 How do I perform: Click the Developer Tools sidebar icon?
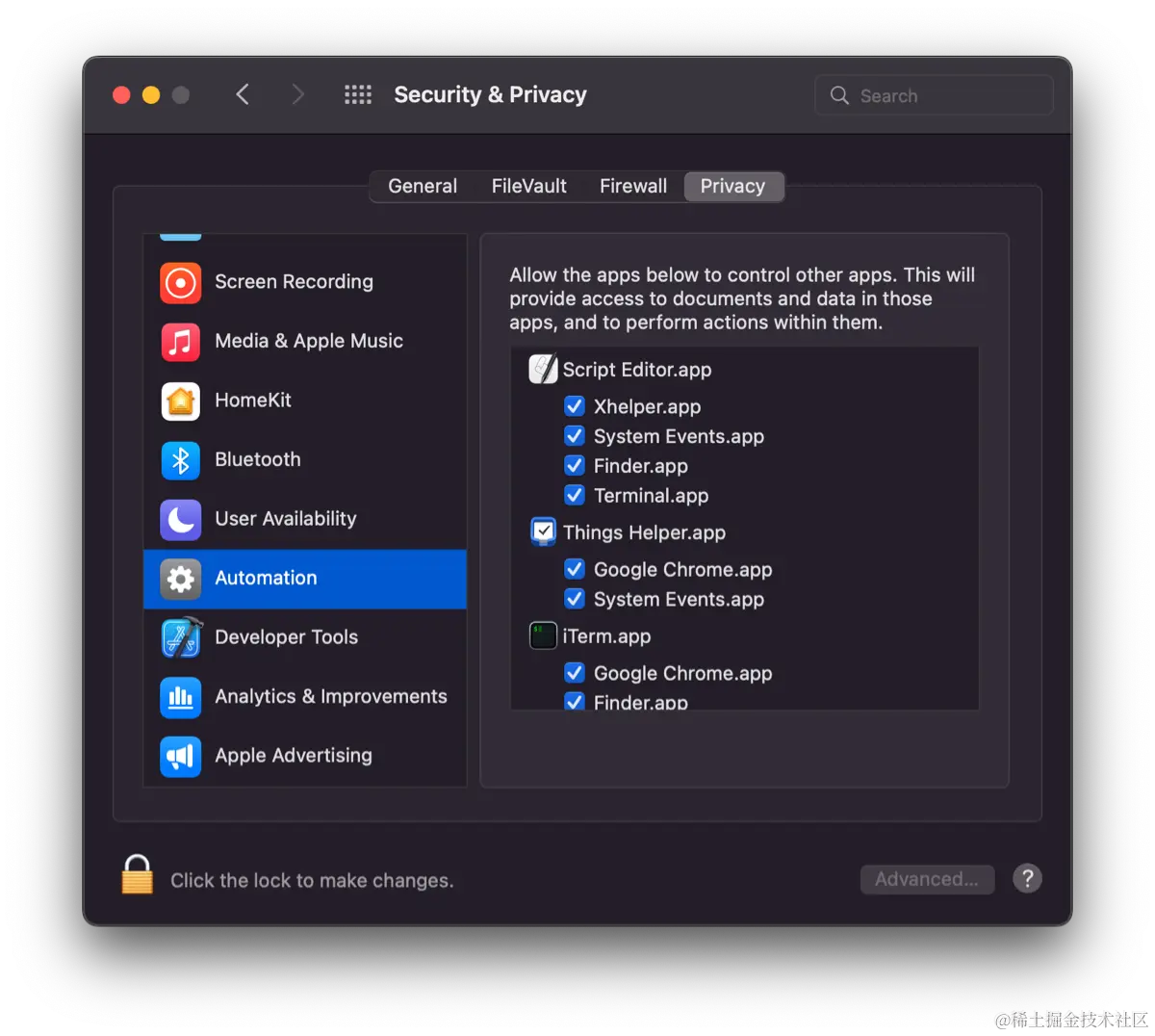180,637
